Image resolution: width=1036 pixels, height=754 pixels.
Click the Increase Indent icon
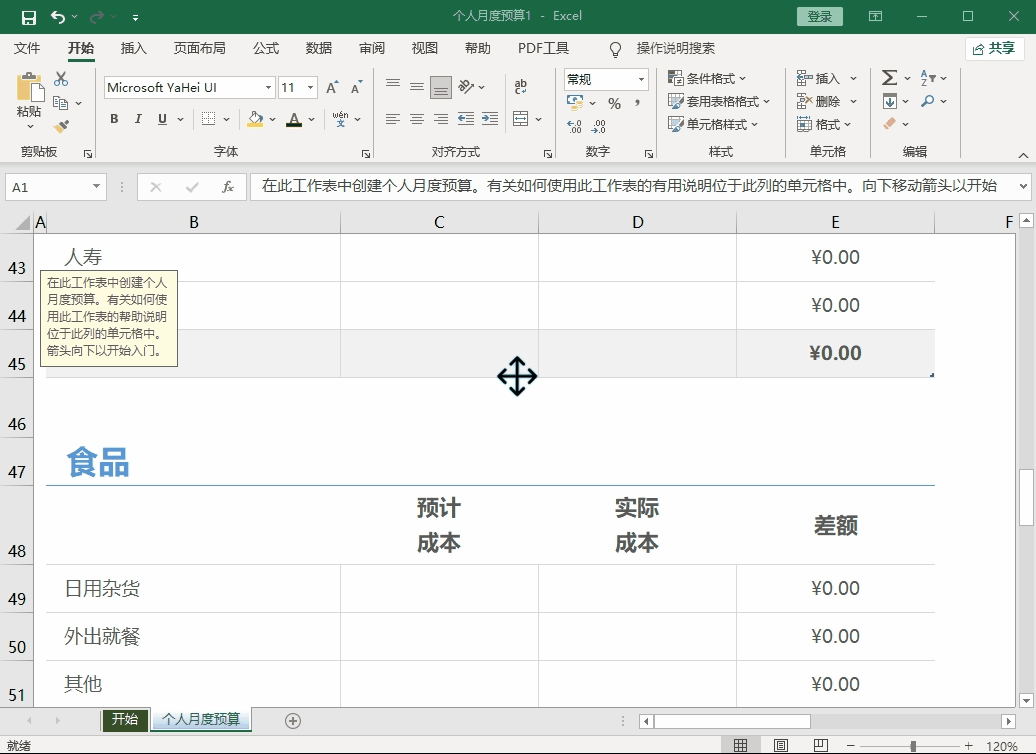(490, 119)
